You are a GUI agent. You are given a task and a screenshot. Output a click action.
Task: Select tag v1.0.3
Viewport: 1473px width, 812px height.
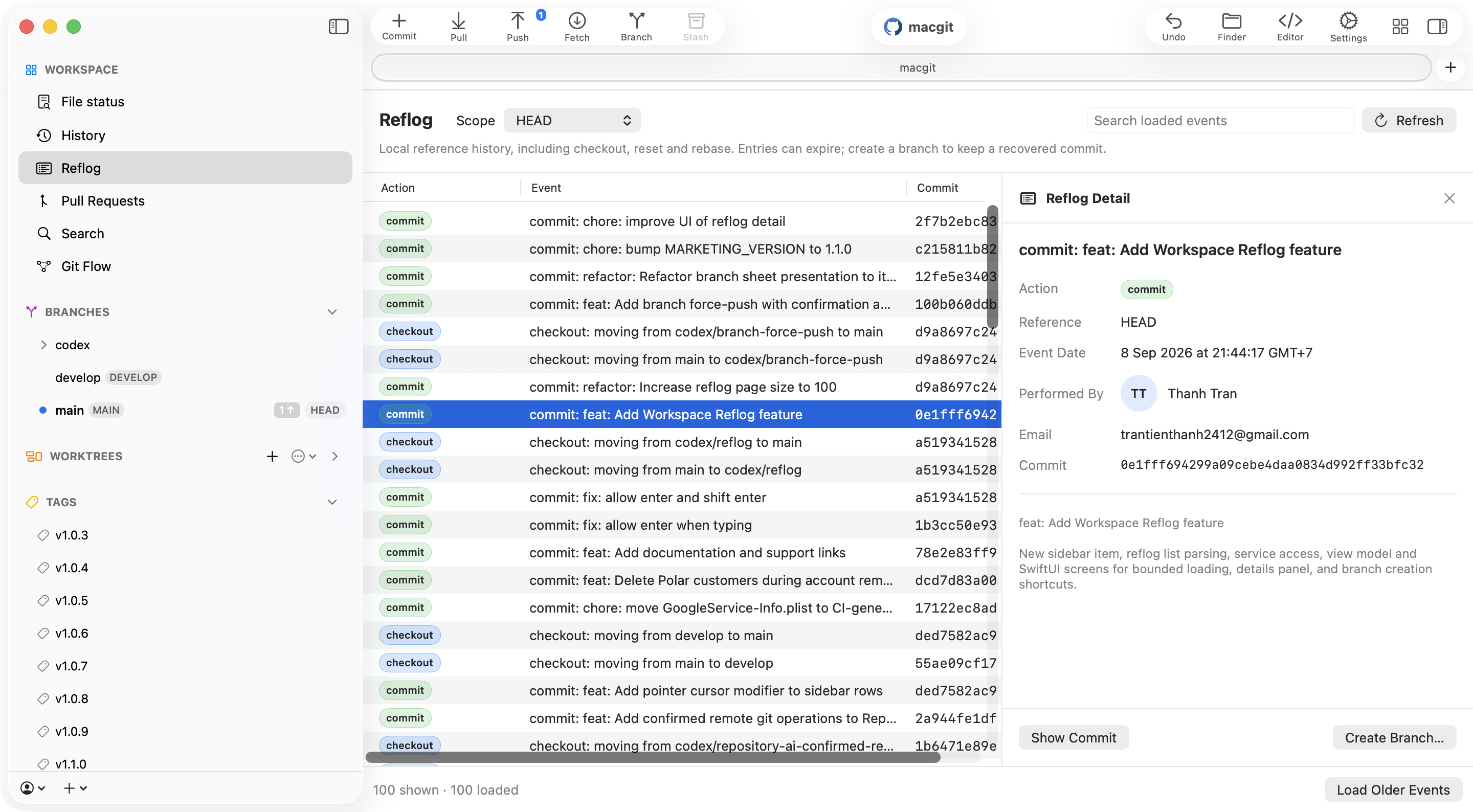(185, 535)
